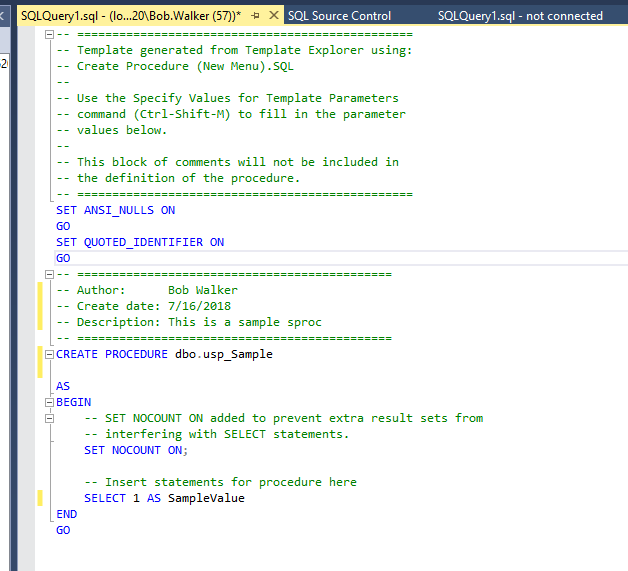Open the 'SQLQuery1.sql - not connected' tab
628x571 pixels.
[520, 16]
